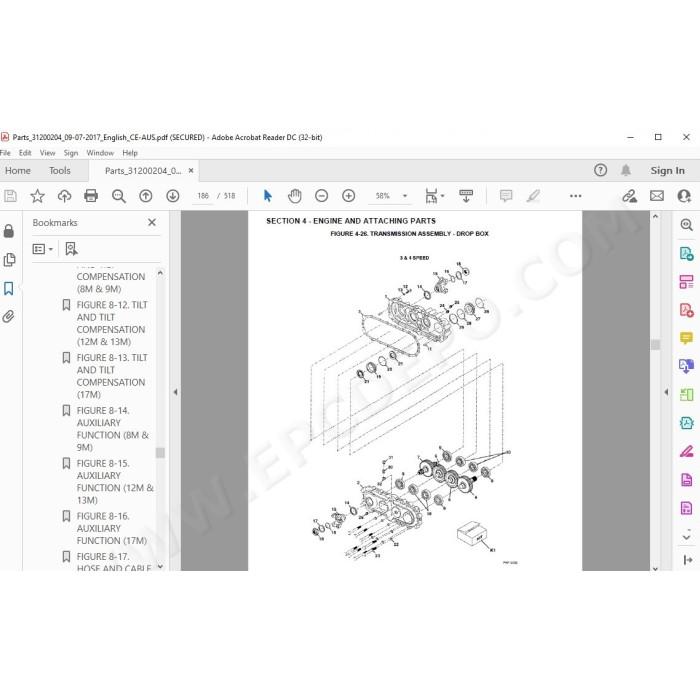Open page thumbnails panel
Image resolution: width=700 pixels, height=700 pixels.
pos(9,259)
